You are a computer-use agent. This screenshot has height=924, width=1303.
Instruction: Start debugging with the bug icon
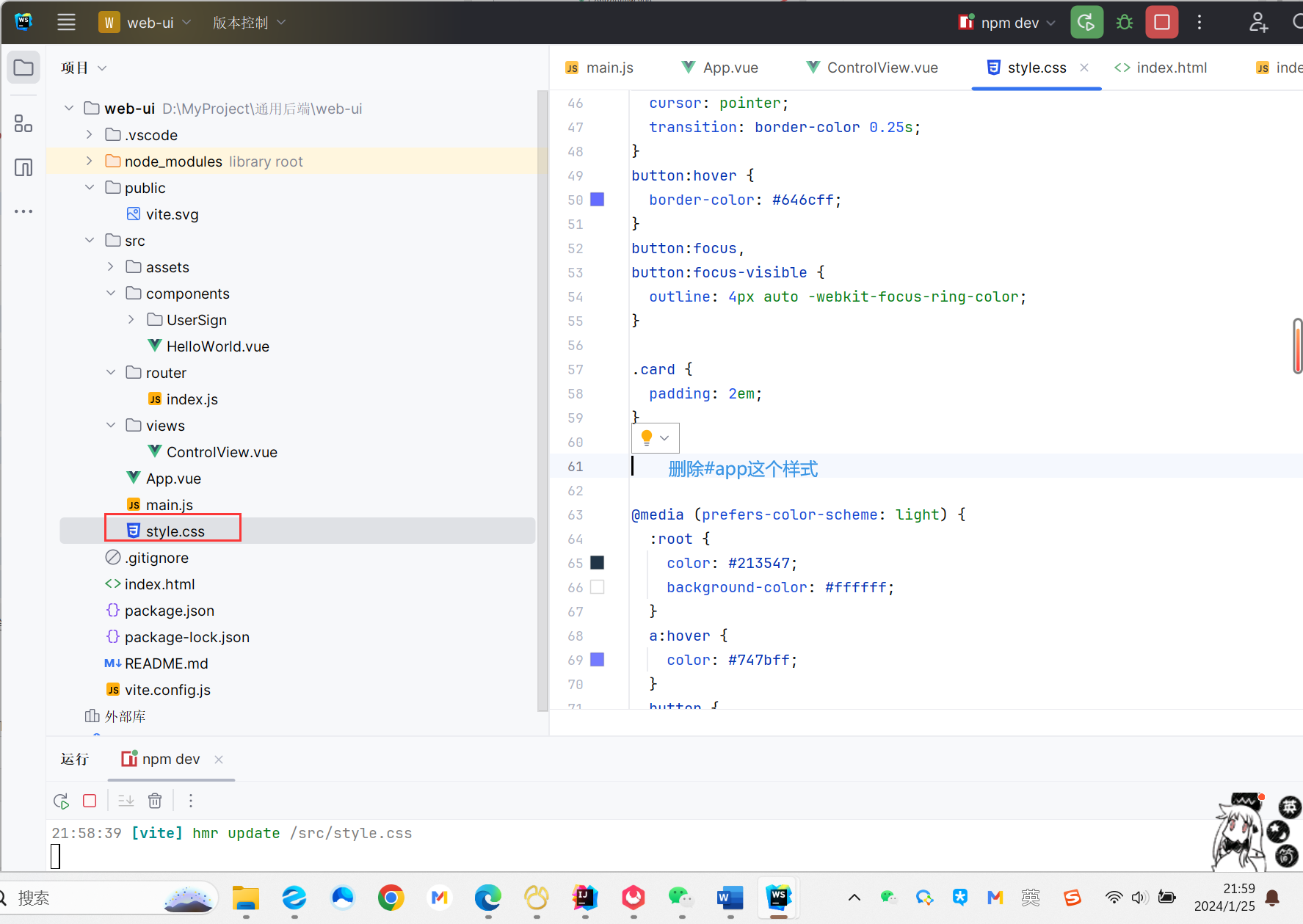pyautogui.click(x=1124, y=22)
